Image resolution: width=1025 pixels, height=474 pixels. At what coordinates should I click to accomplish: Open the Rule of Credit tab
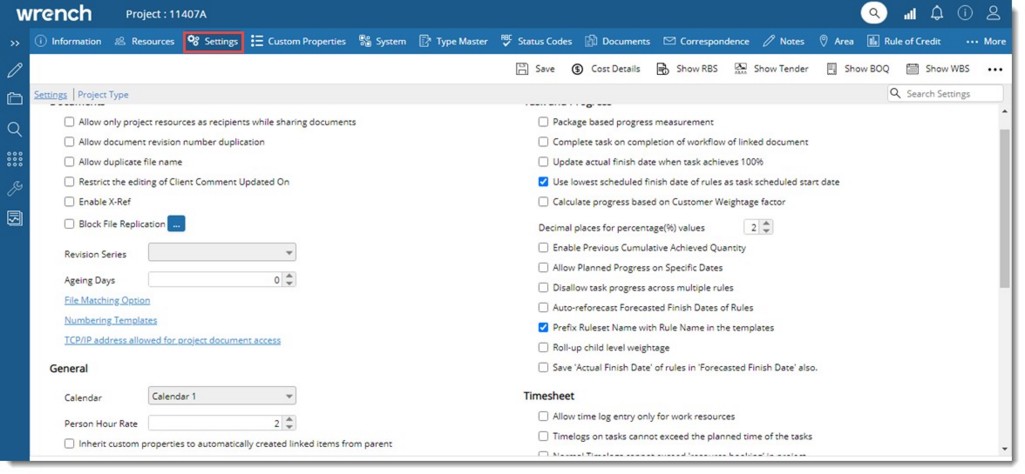[904, 42]
